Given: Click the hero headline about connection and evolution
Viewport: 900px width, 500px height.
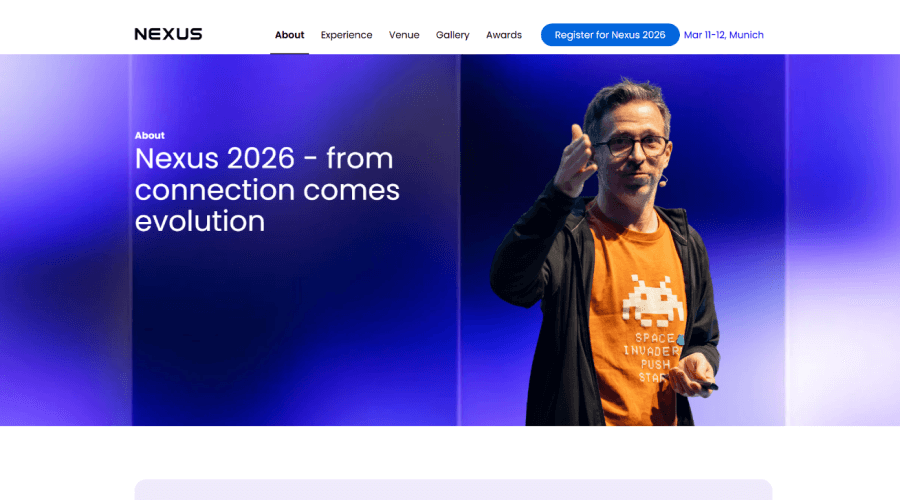Looking at the screenshot, I should [x=267, y=189].
